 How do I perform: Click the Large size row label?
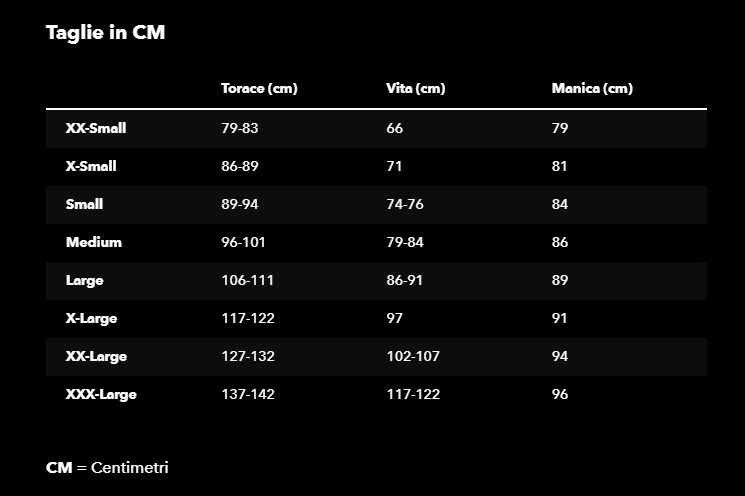[x=85, y=281]
